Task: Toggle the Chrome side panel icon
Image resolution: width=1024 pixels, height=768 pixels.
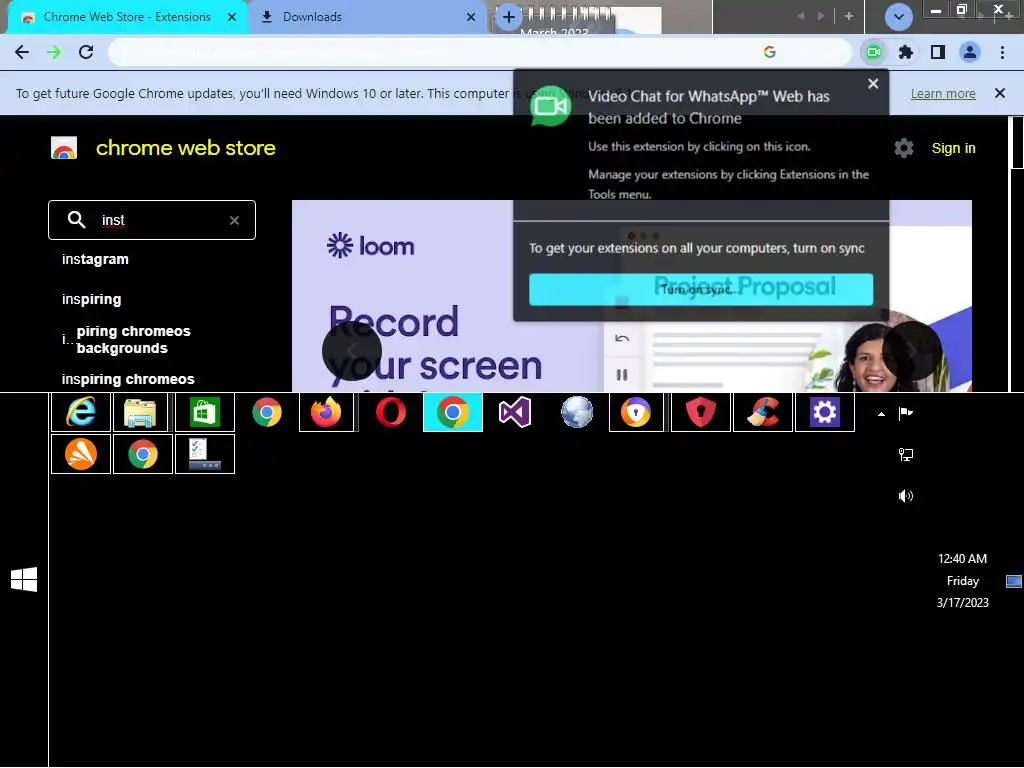Action: [938, 52]
